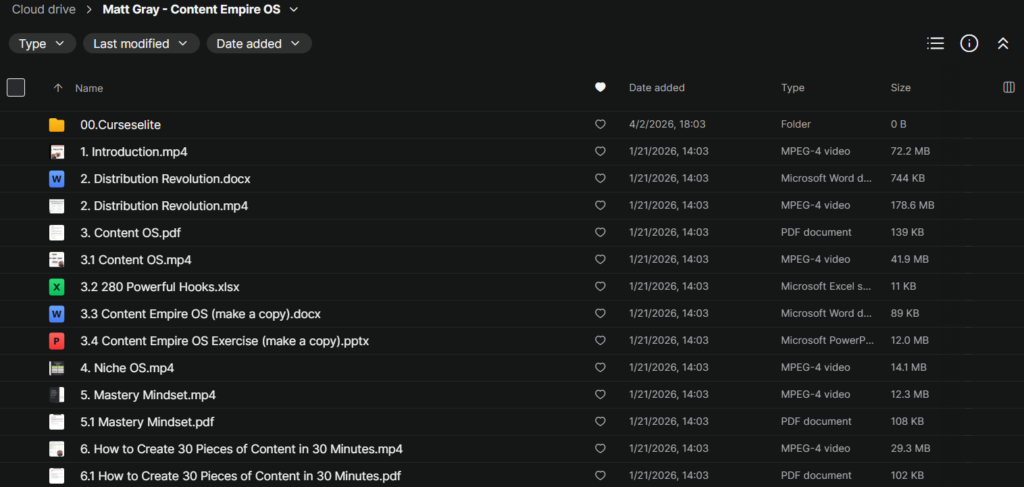Click the 00.Curseselite folder icon
This screenshot has width=1024, height=487.
(57, 125)
